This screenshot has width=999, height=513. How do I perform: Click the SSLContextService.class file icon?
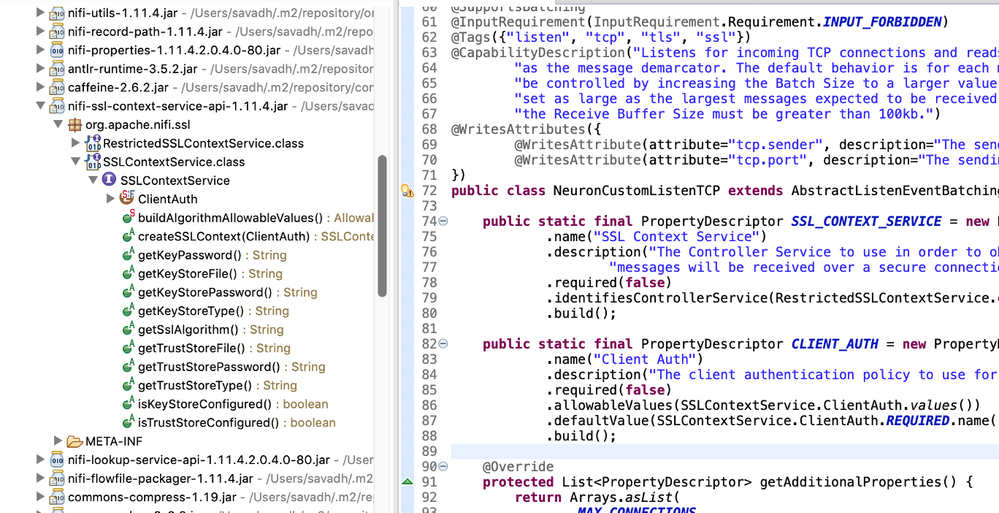point(93,161)
